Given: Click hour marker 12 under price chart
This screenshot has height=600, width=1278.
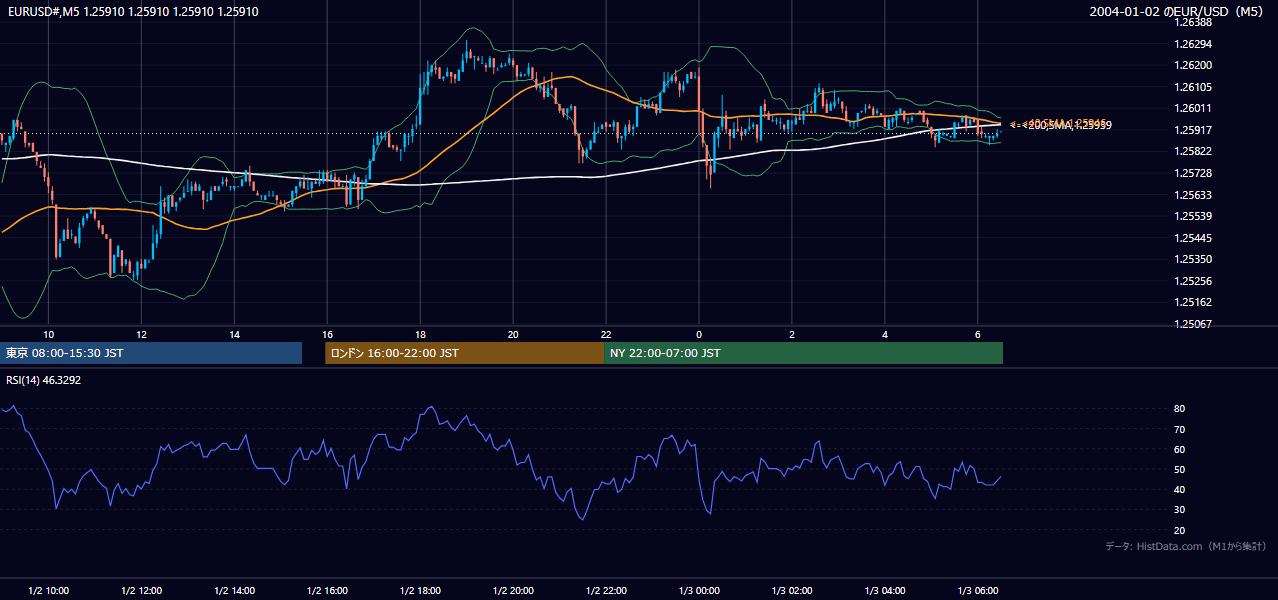Looking at the screenshot, I should point(141,334).
